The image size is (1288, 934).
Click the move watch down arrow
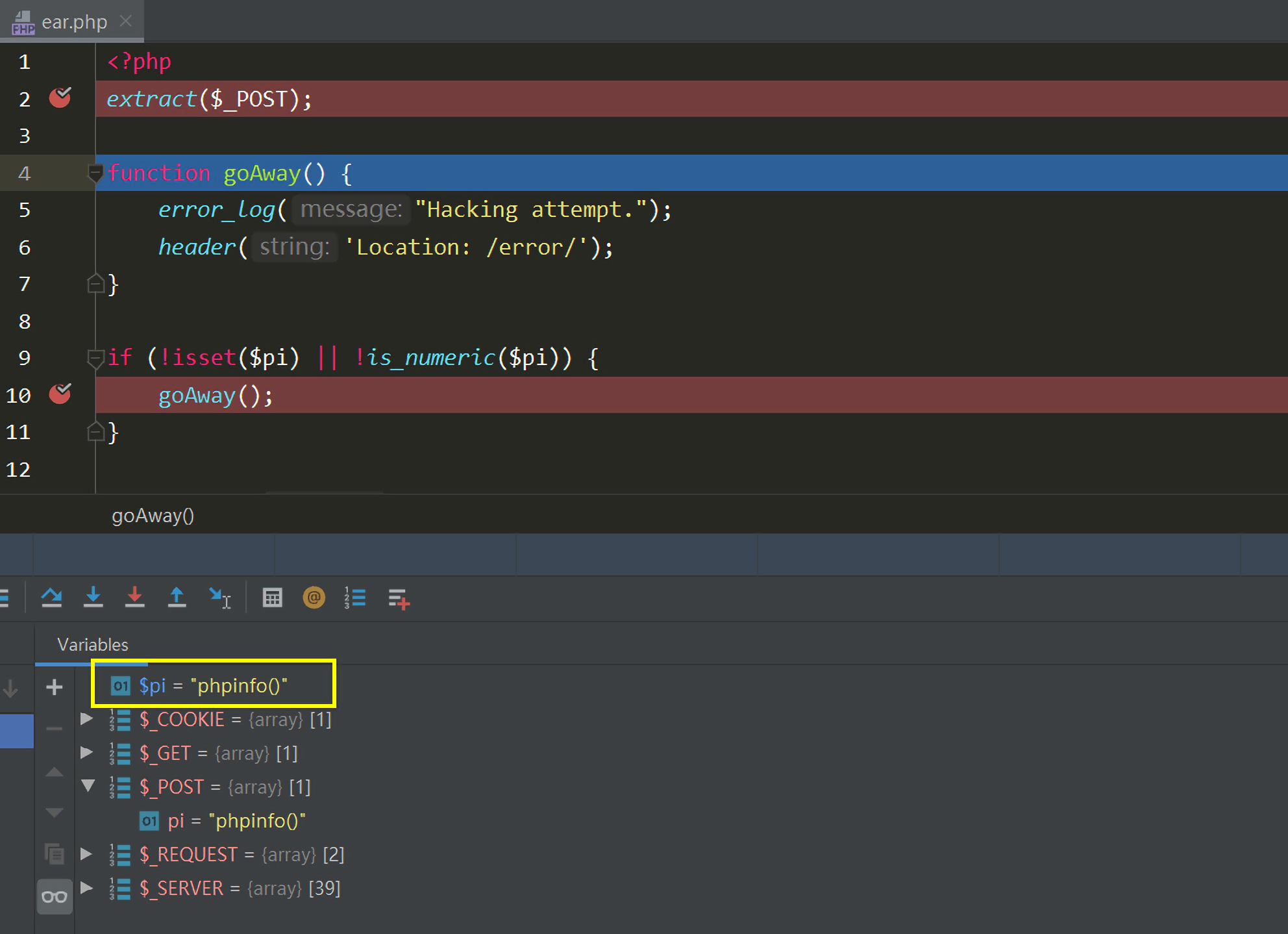click(x=55, y=813)
